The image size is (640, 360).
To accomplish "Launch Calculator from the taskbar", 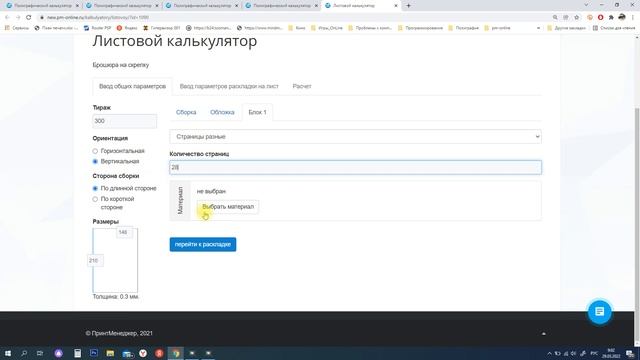I will (78, 353).
